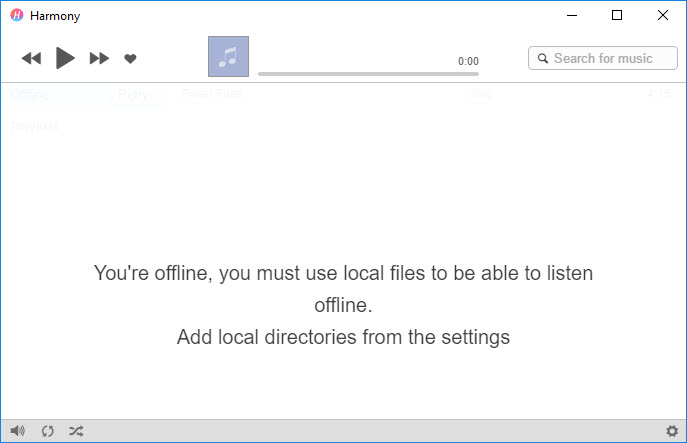Skip to next track with fast-forward icon
This screenshot has height=443, width=687.
pyautogui.click(x=99, y=58)
